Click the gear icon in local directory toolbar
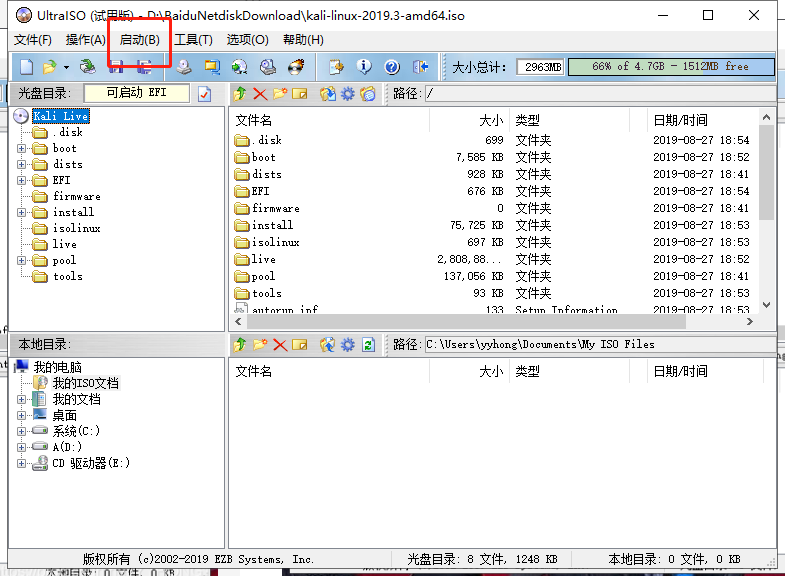The image size is (785, 576). [347, 344]
